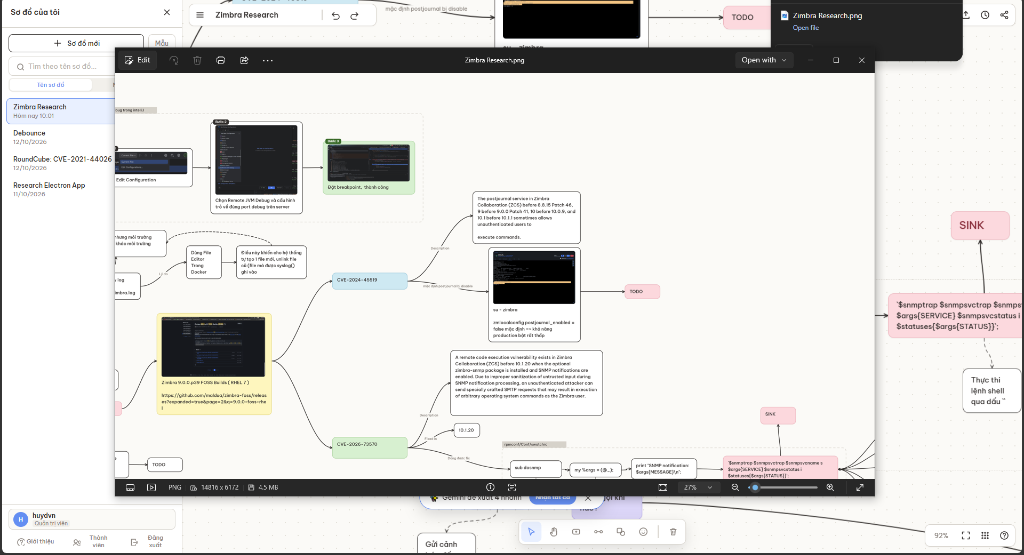Select the TODO node at top of canvas

[746, 18]
